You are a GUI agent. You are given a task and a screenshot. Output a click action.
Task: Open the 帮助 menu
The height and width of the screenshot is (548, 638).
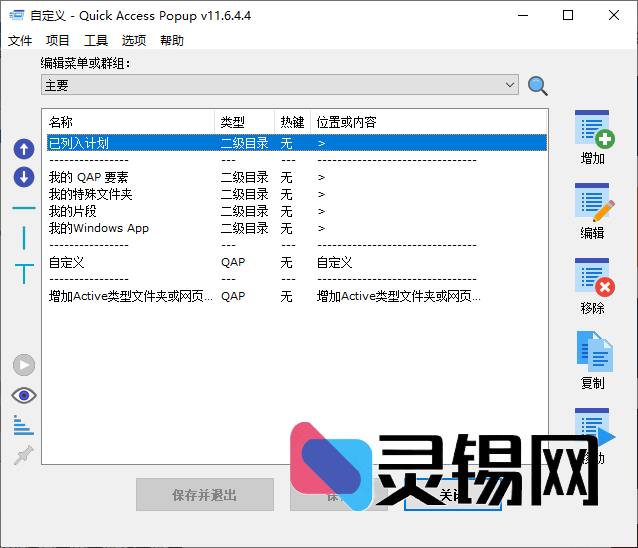click(x=172, y=41)
